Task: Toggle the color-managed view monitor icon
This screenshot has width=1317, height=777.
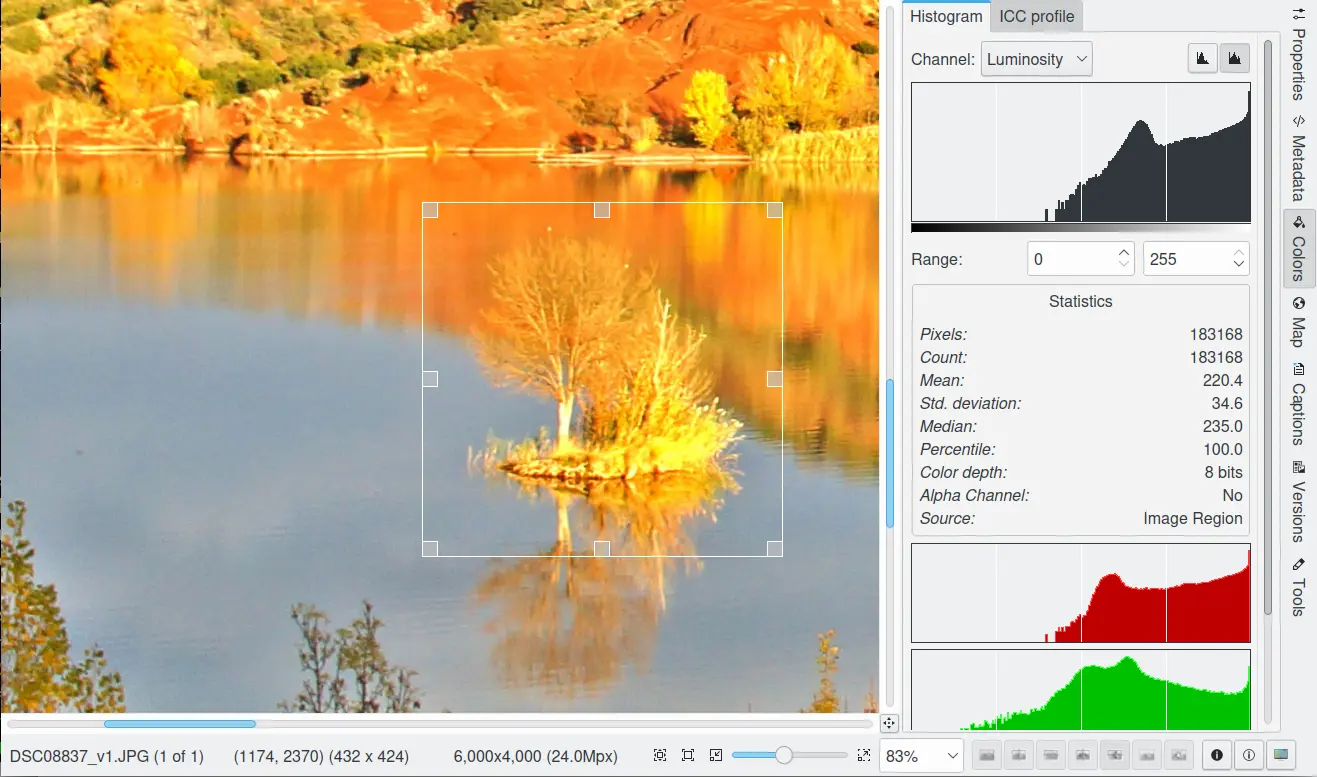Action: (x=1281, y=756)
